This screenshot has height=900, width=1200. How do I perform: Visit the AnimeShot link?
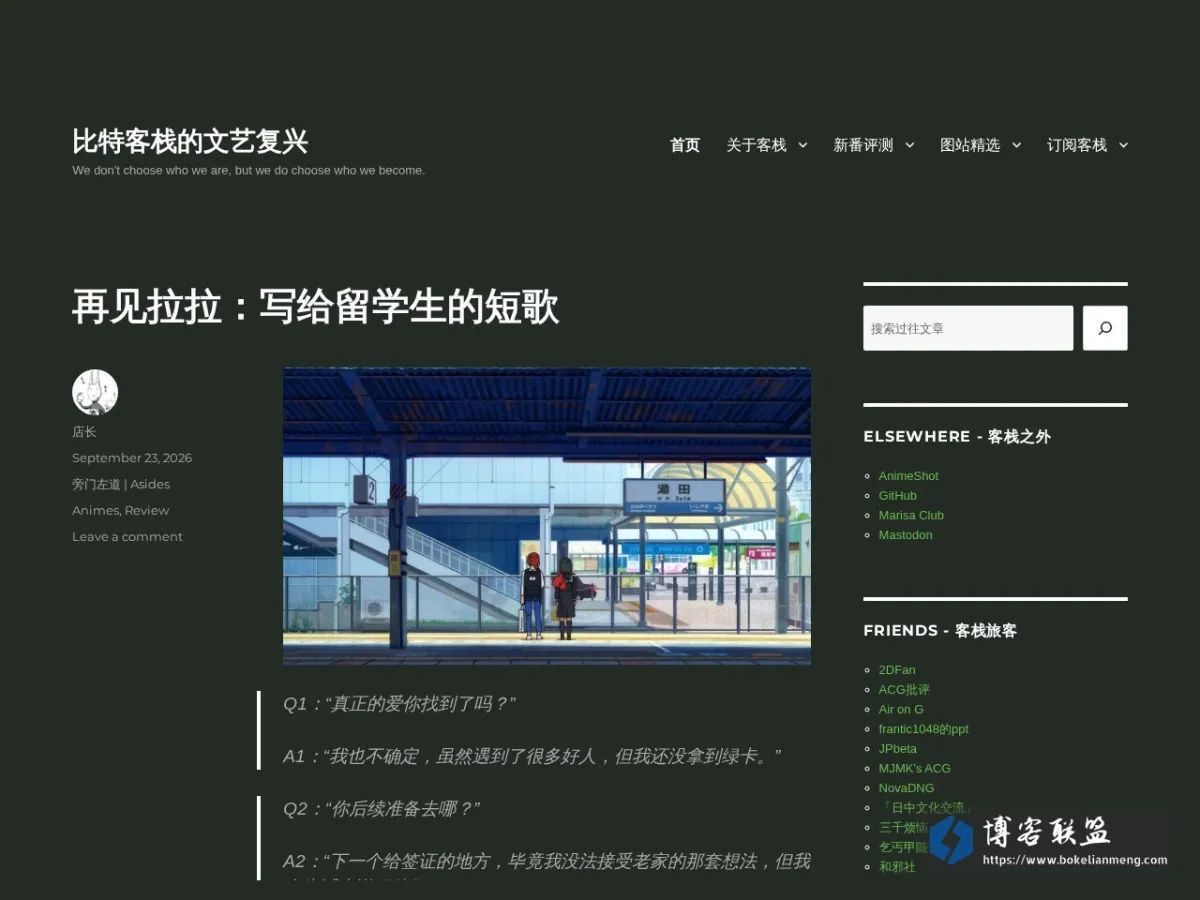[909, 476]
